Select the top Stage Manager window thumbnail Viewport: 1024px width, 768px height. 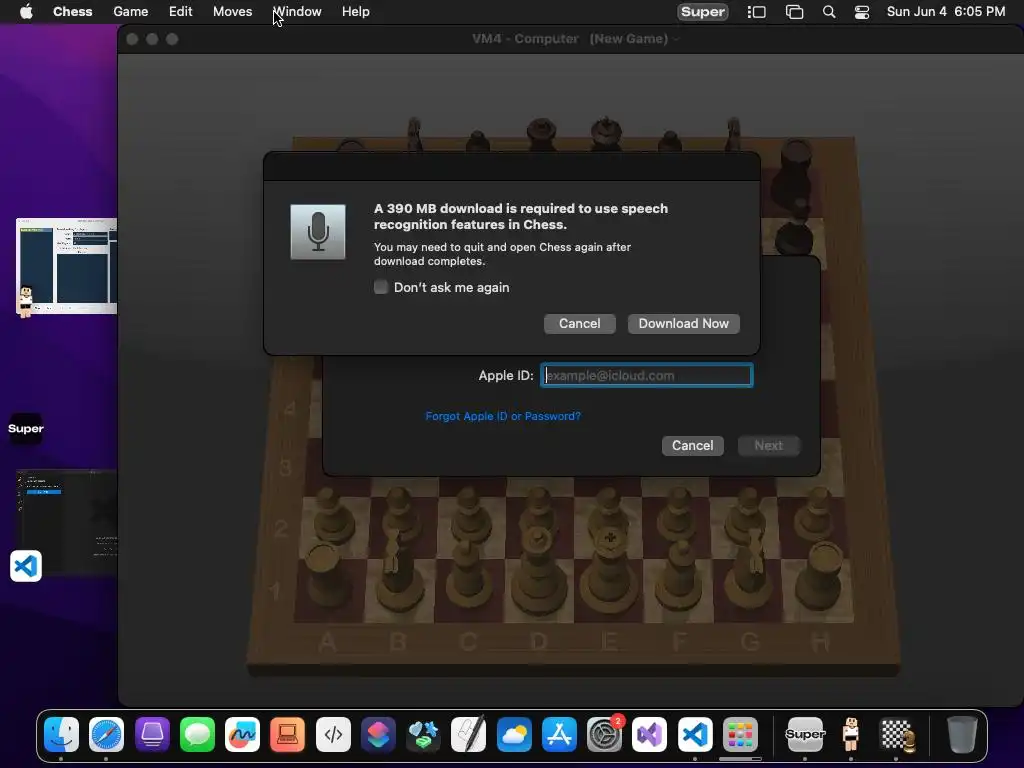tap(67, 266)
